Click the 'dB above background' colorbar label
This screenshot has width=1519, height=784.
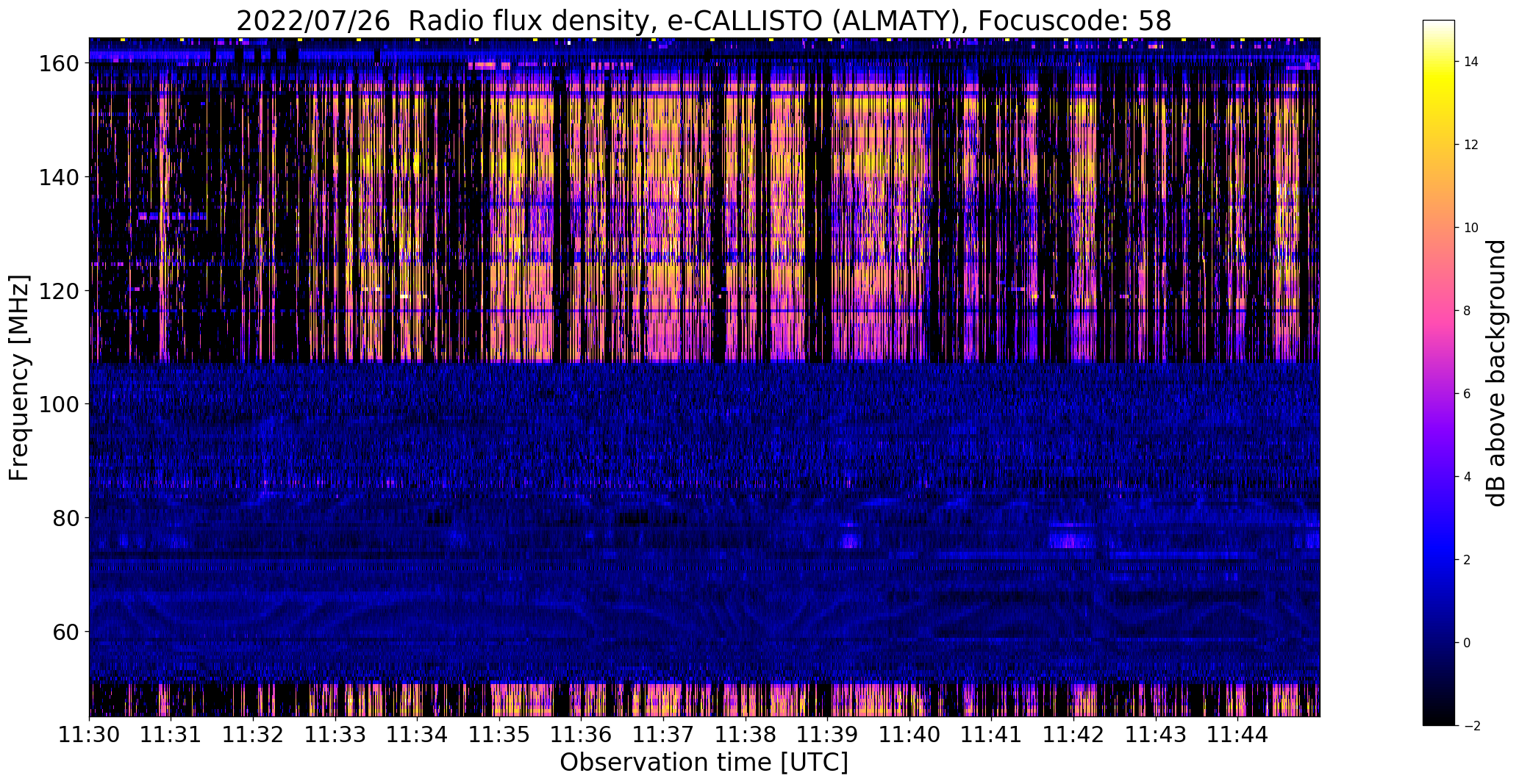[x=1495, y=373]
